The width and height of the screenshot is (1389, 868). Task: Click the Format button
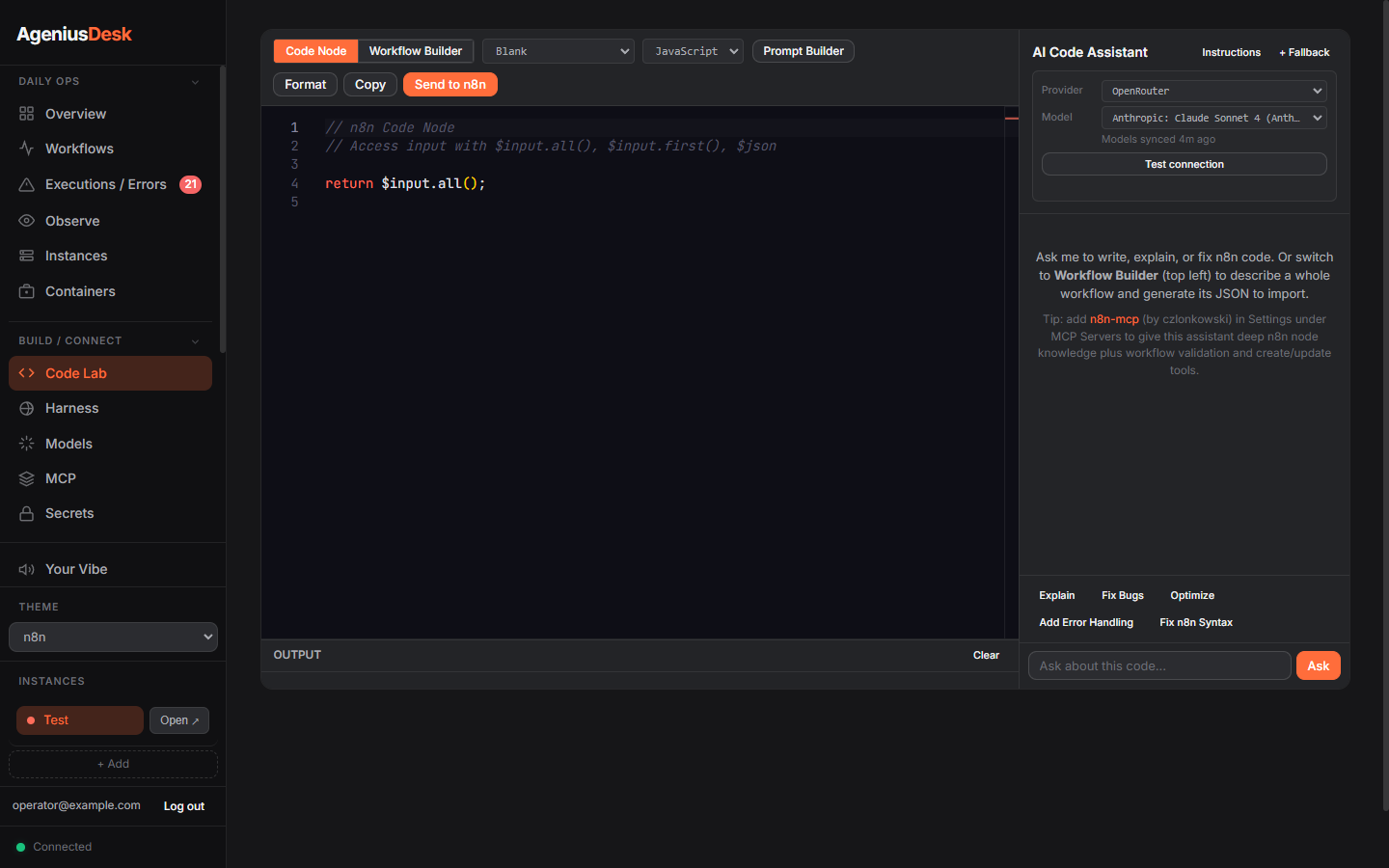305,85
